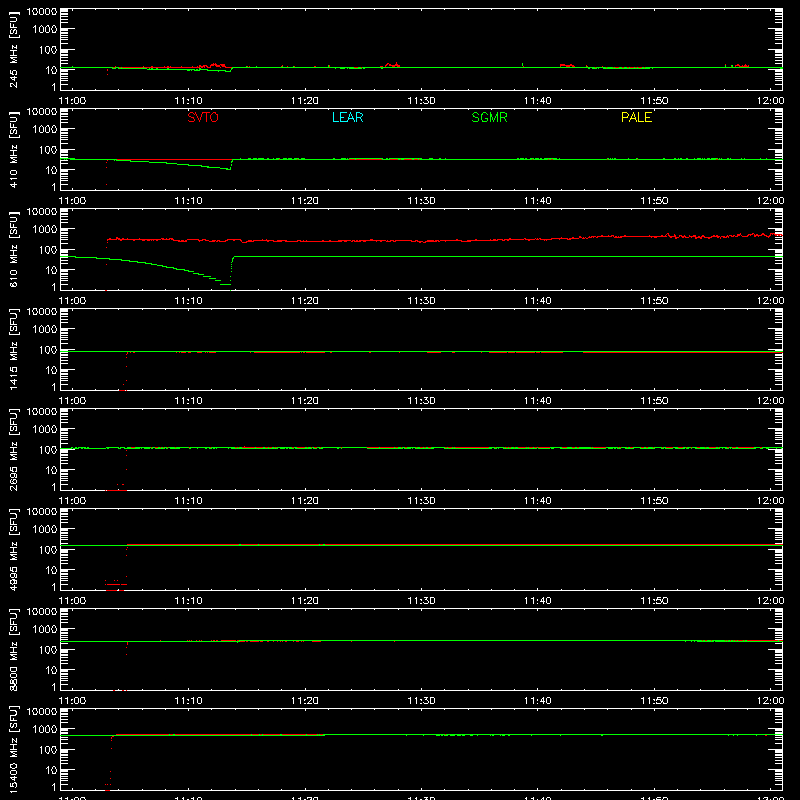Click the green declining curve in 410 MHz plot
800x800 pixels.
pyautogui.click(x=173, y=163)
